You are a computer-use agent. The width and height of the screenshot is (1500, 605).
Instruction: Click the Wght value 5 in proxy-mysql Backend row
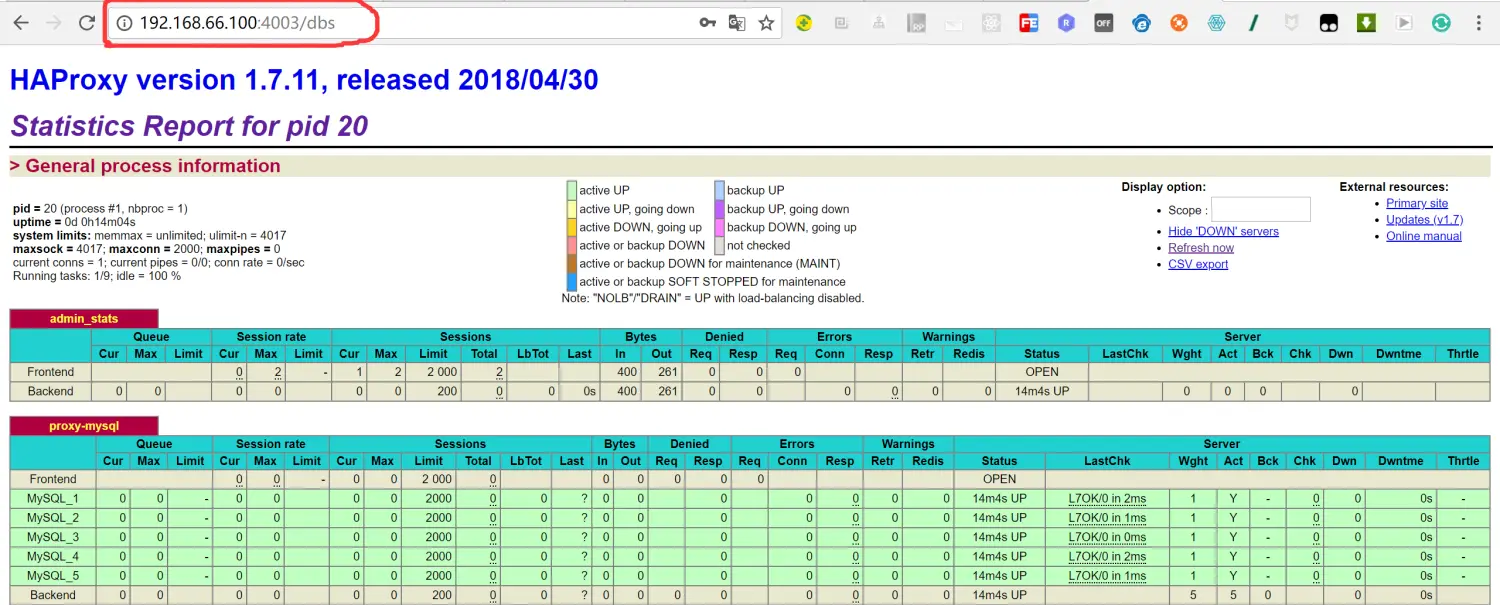tap(1192, 595)
